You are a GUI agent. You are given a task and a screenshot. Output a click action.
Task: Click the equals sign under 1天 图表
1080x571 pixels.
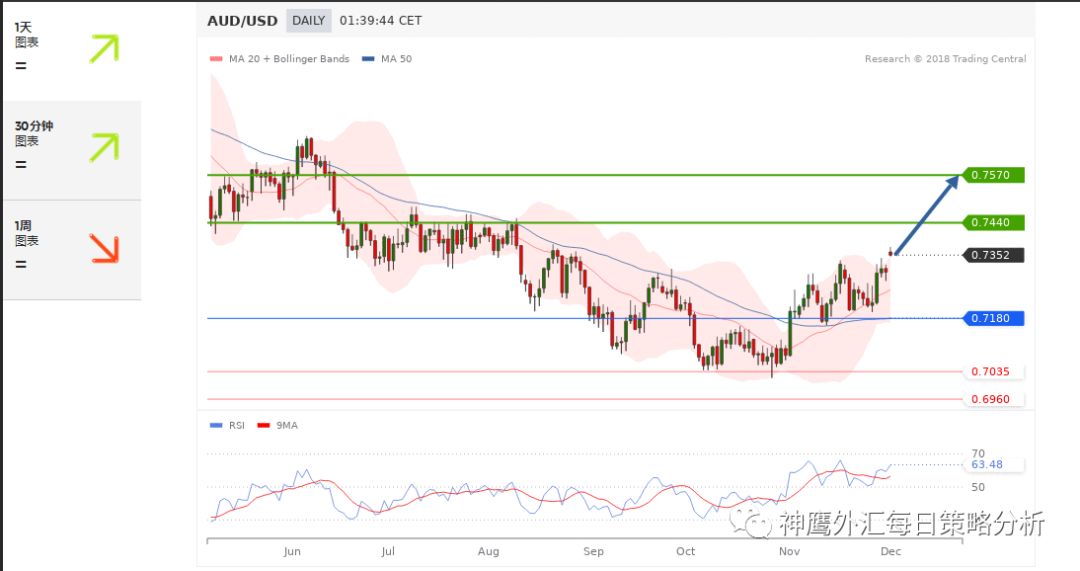coord(20,66)
